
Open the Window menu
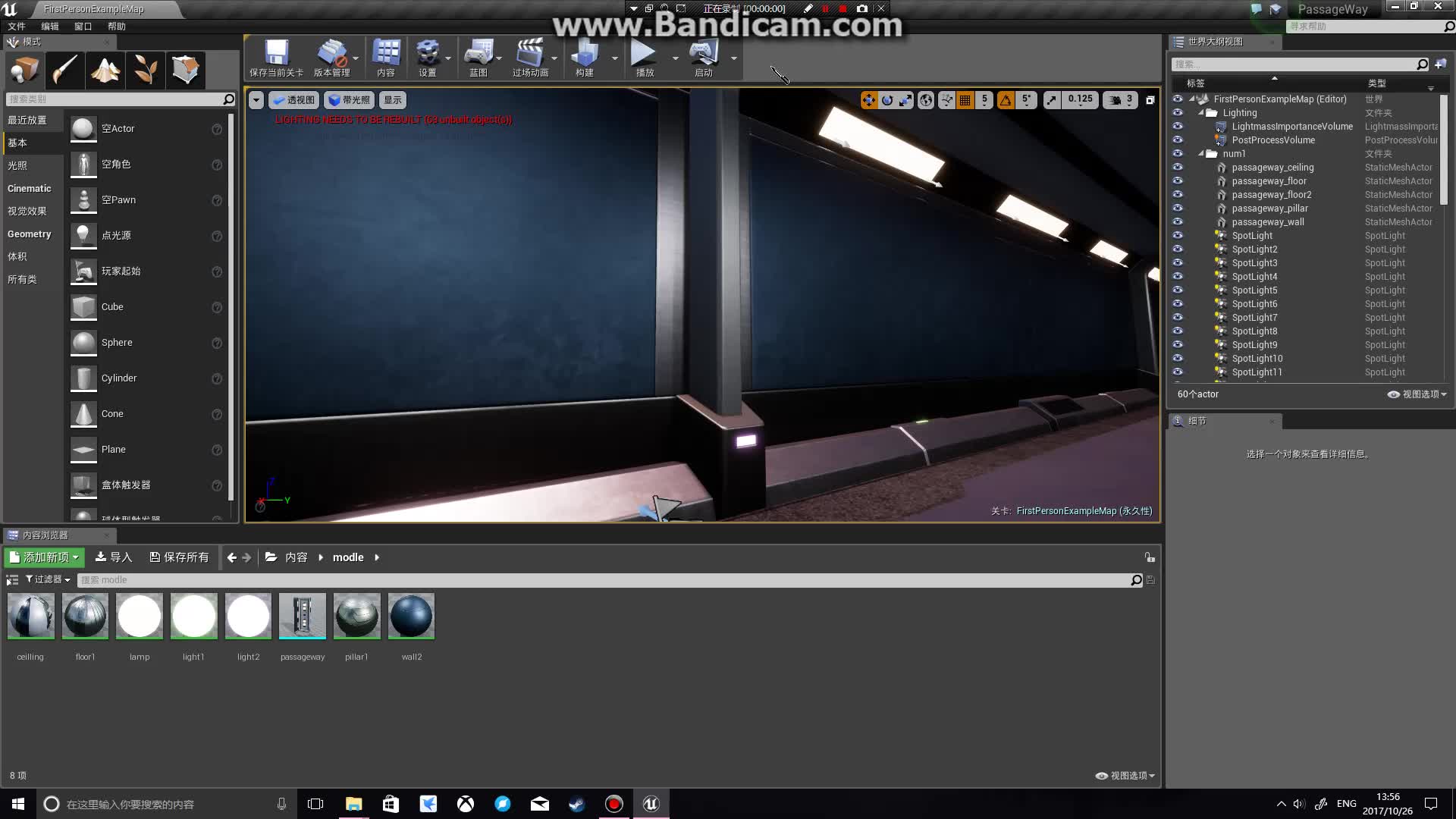[x=82, y=26]
